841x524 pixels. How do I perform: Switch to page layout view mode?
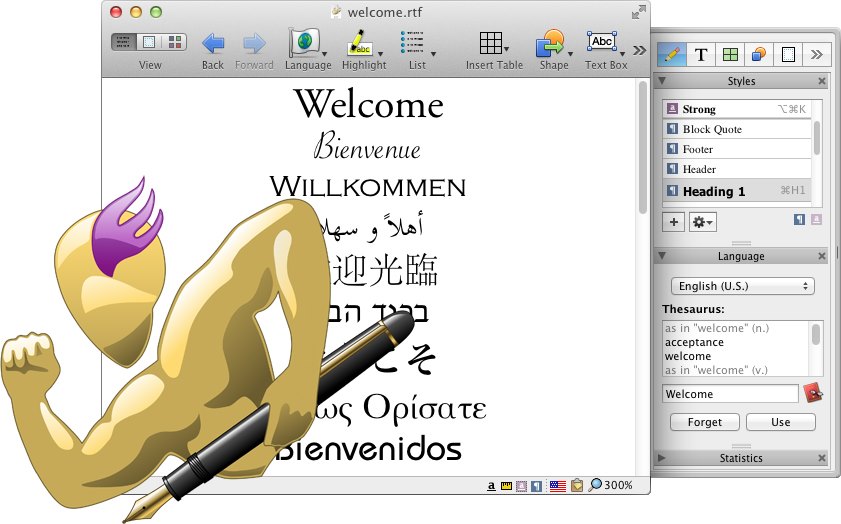[x=150, y=42]
